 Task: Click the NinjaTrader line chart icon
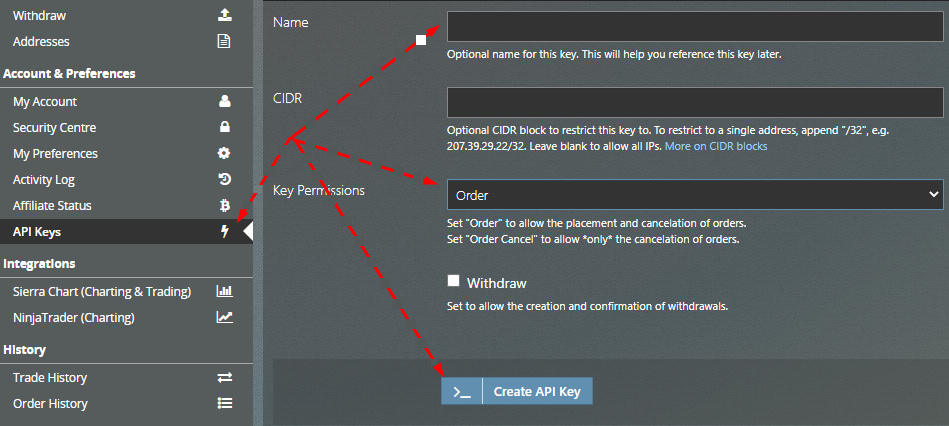224,318
